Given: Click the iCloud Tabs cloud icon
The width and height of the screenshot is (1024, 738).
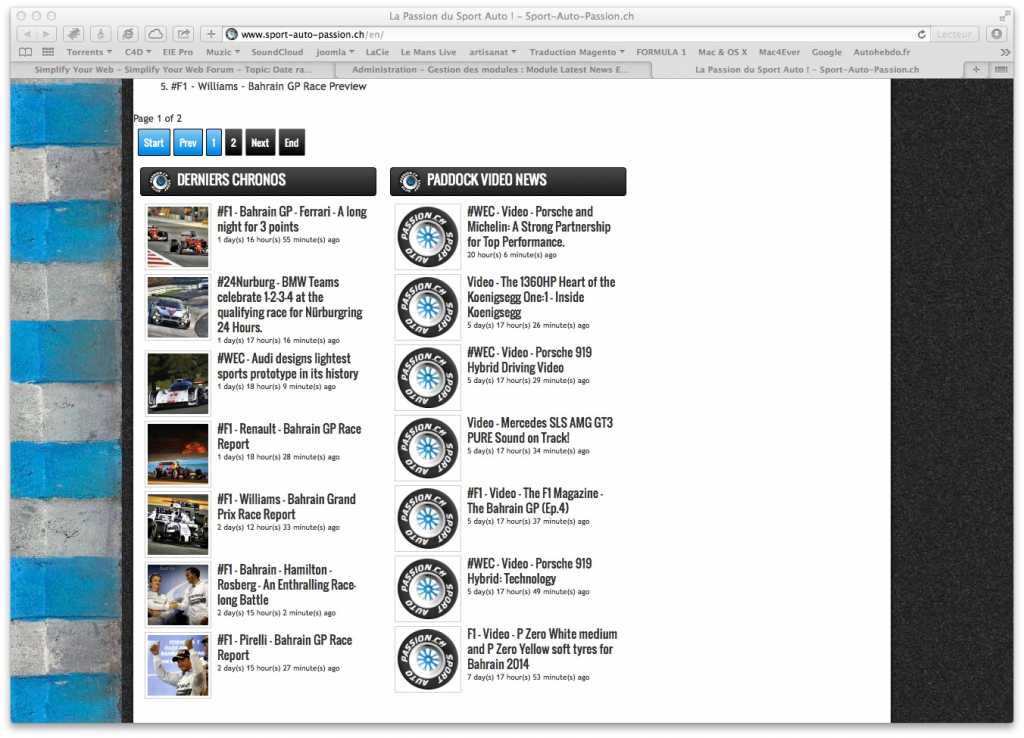Looking at the screenshot, I should [x=155, y=34].
